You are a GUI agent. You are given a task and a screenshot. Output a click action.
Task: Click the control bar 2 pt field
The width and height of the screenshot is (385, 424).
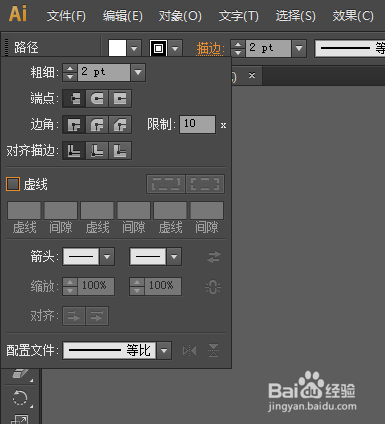268,48
